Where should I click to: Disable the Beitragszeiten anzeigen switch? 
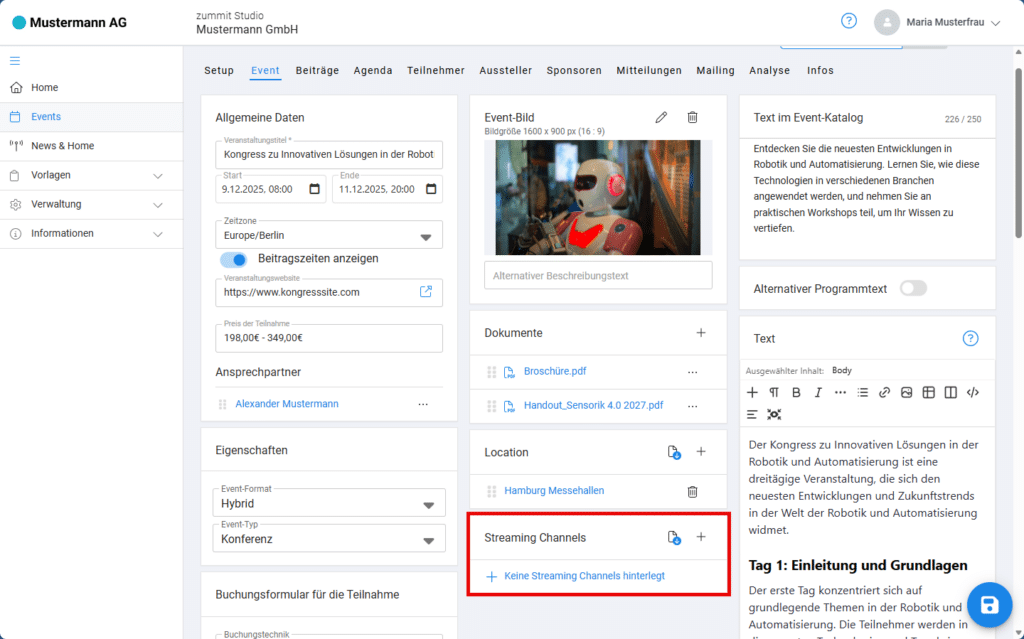[x=234, y=259]
